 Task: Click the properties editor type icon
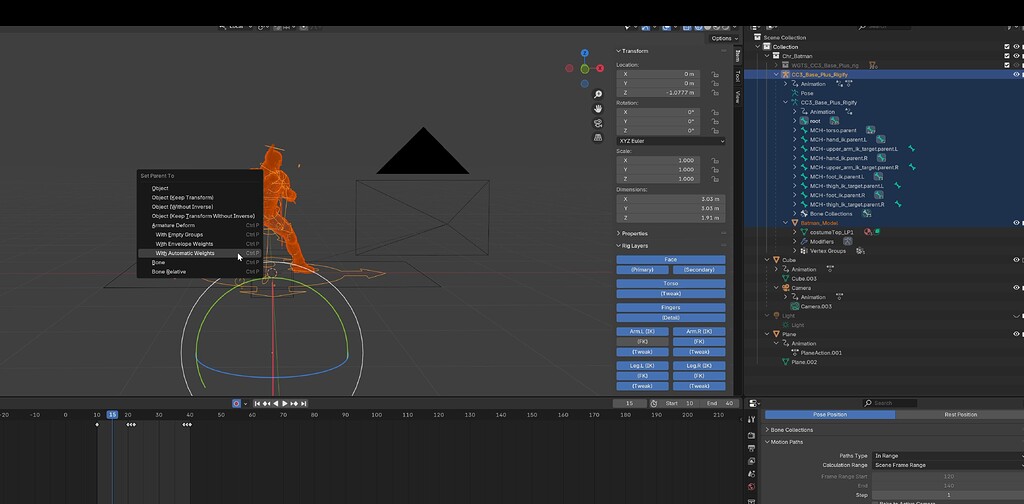pyautogui.click(x=753, y=403)
